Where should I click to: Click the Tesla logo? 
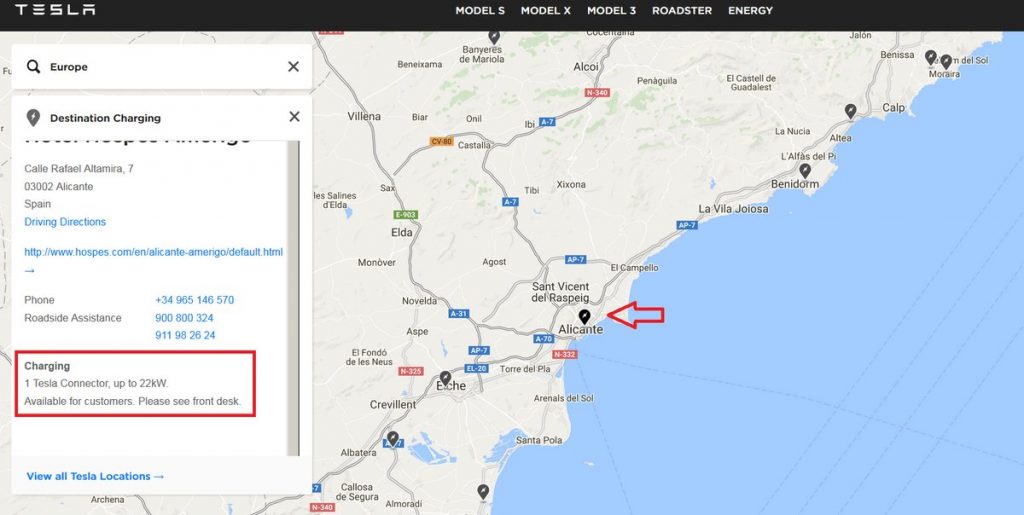[55, 9]
